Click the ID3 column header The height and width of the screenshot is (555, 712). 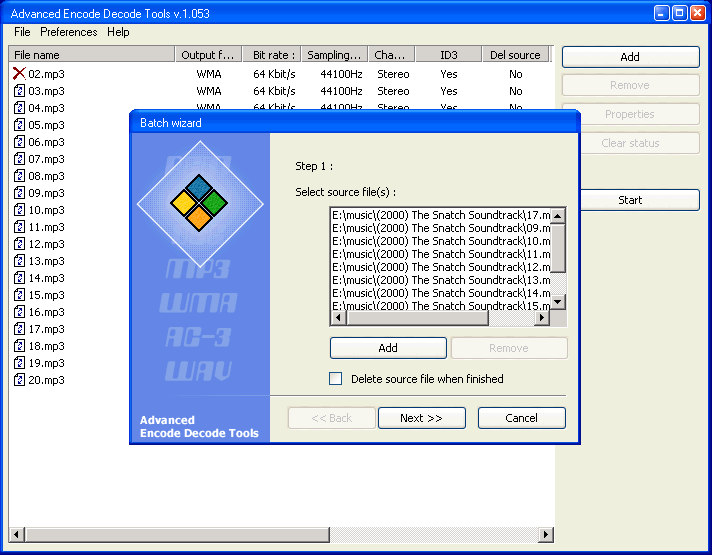[449, 55]
